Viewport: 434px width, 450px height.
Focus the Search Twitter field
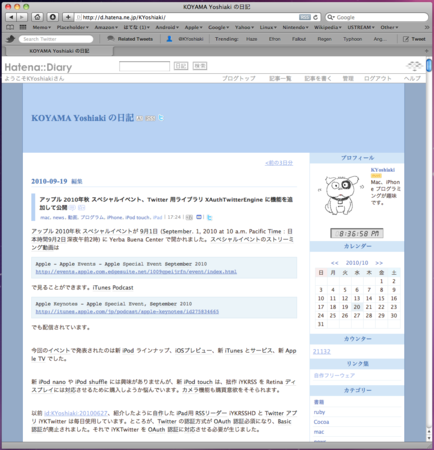(56, 39)
